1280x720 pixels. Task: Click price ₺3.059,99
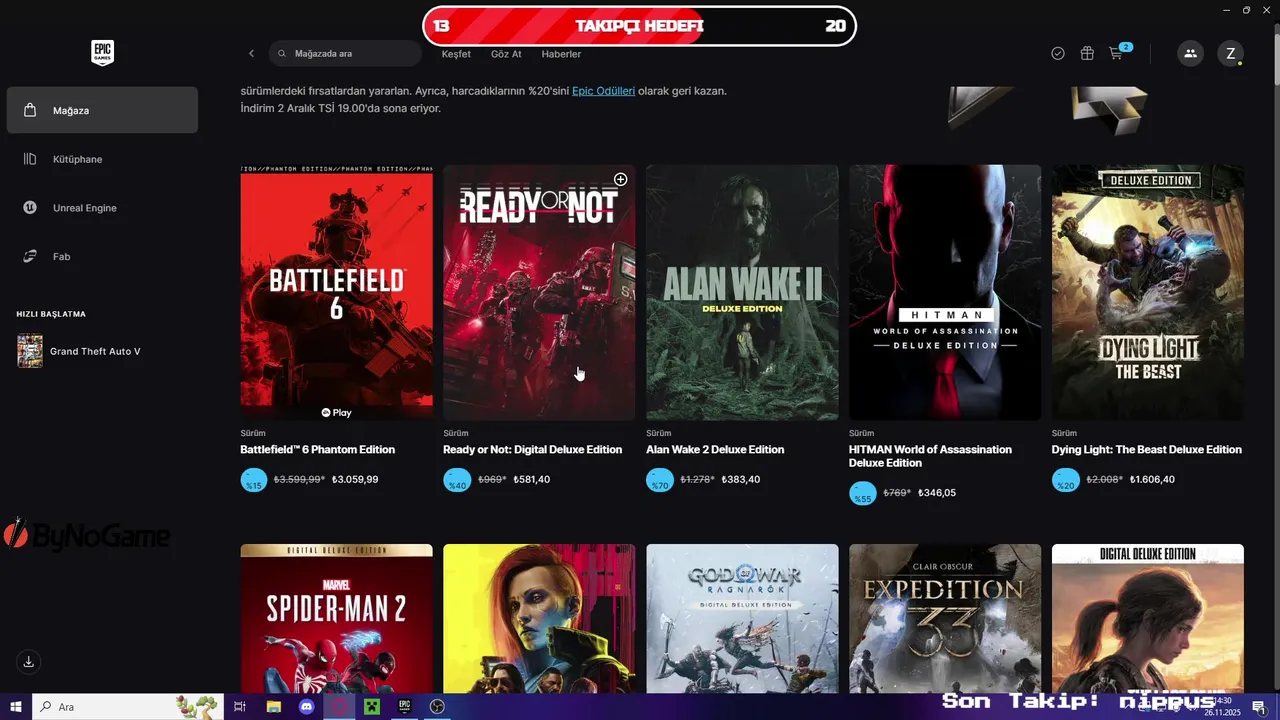(x=355, y=480)
